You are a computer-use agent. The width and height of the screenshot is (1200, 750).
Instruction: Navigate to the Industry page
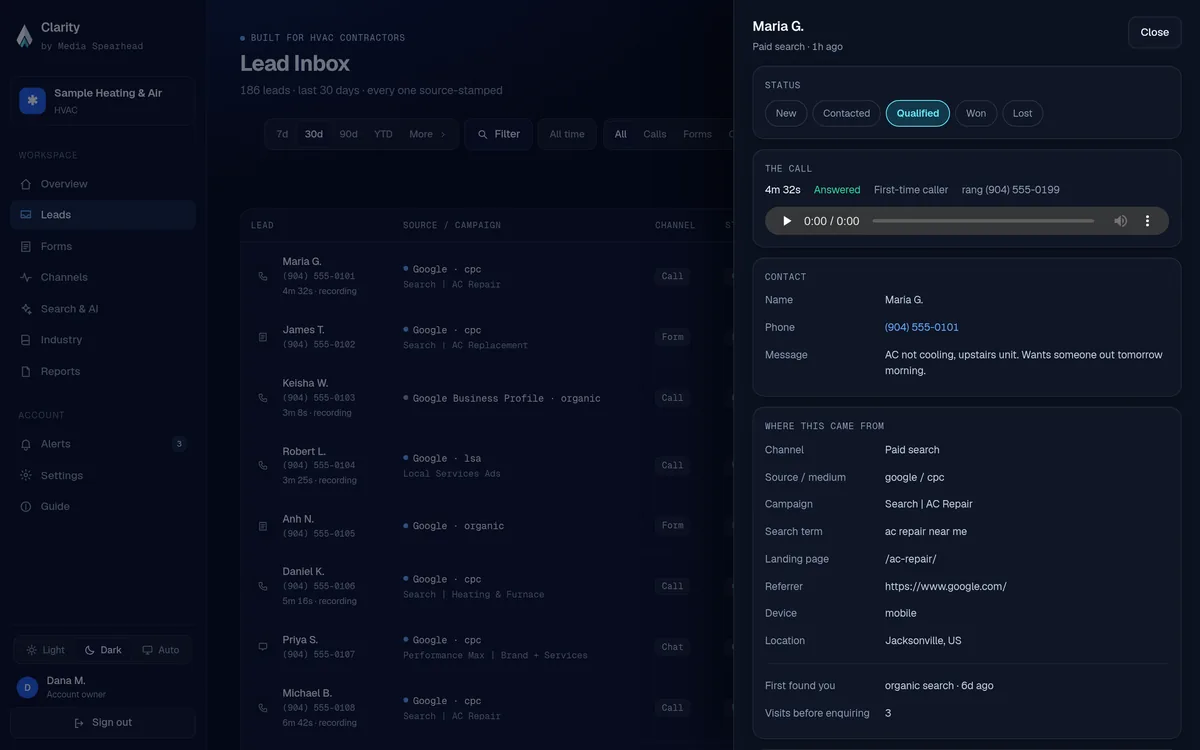[103, 340]
